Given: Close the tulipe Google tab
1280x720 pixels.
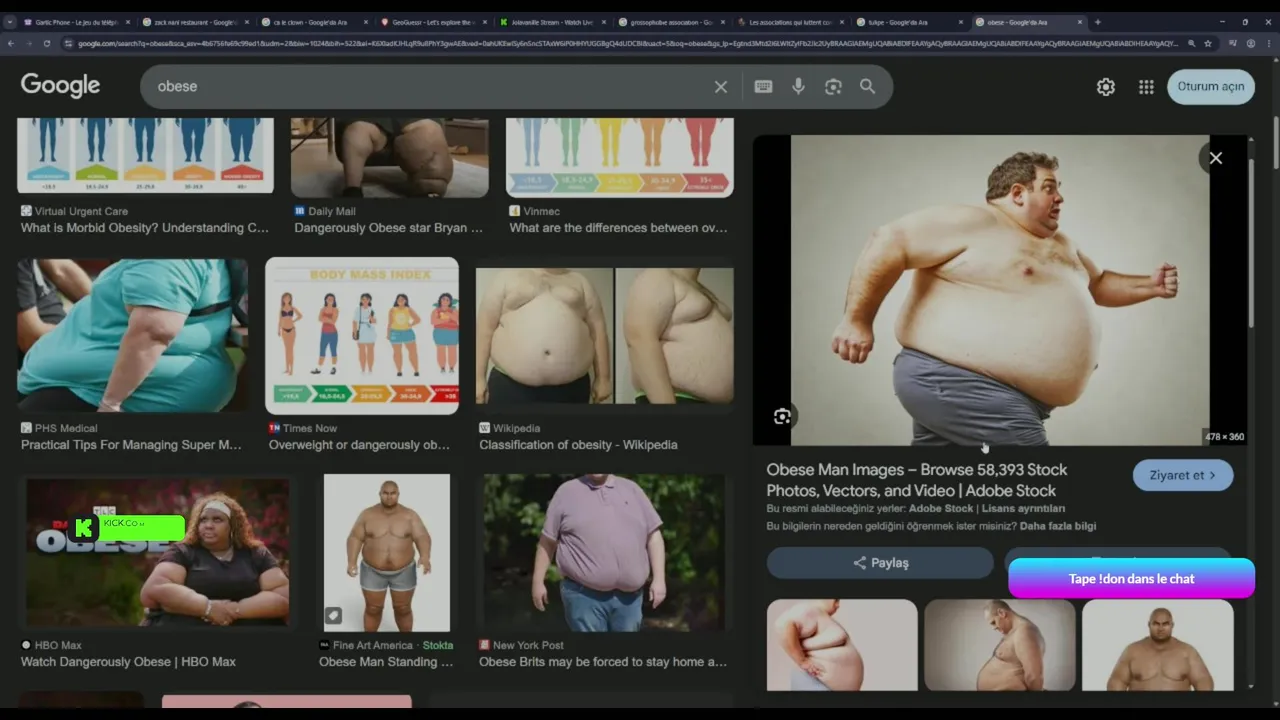Looking at the screenshot, I should point(961,22).
